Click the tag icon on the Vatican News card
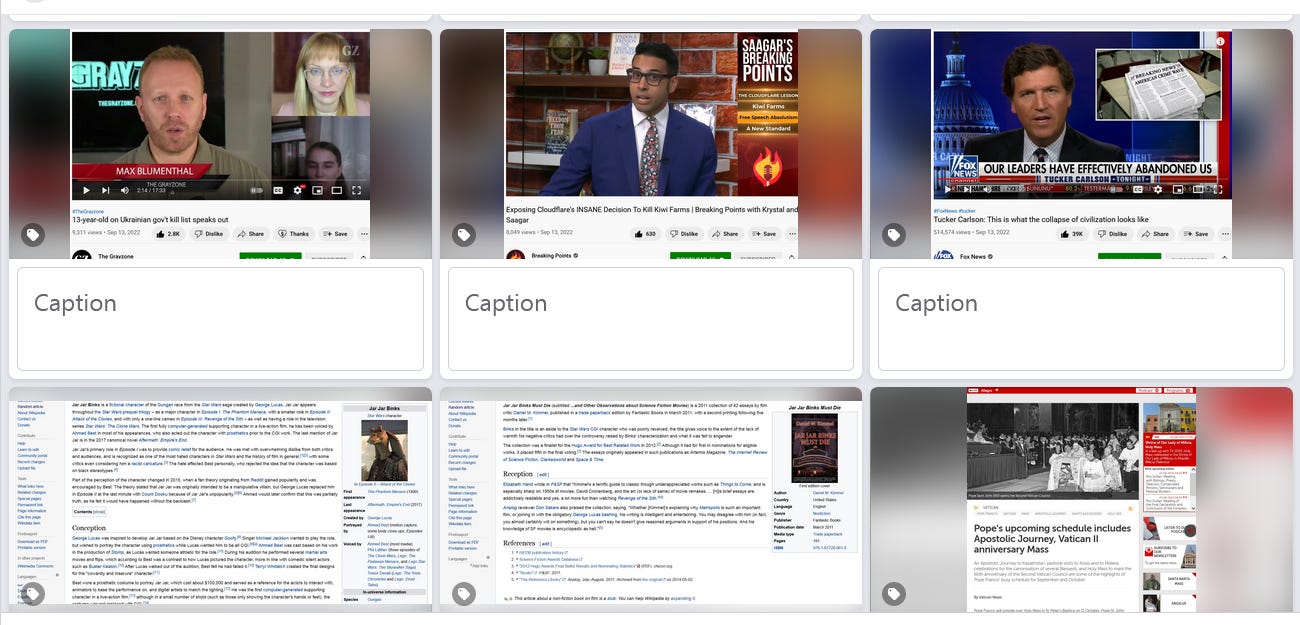 [x=893, y=595]
